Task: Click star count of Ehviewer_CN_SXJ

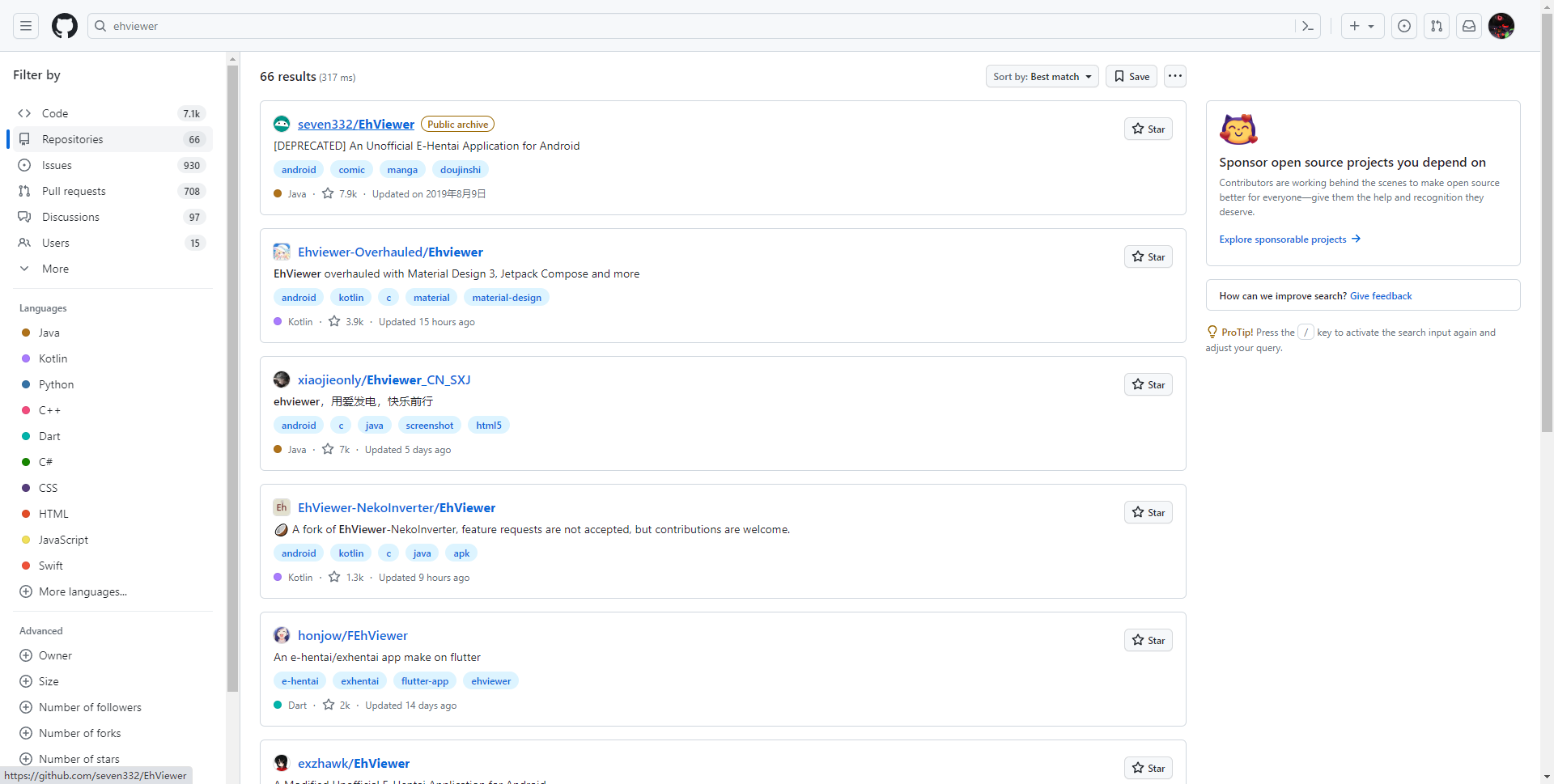Action: (x=336, y=450)
